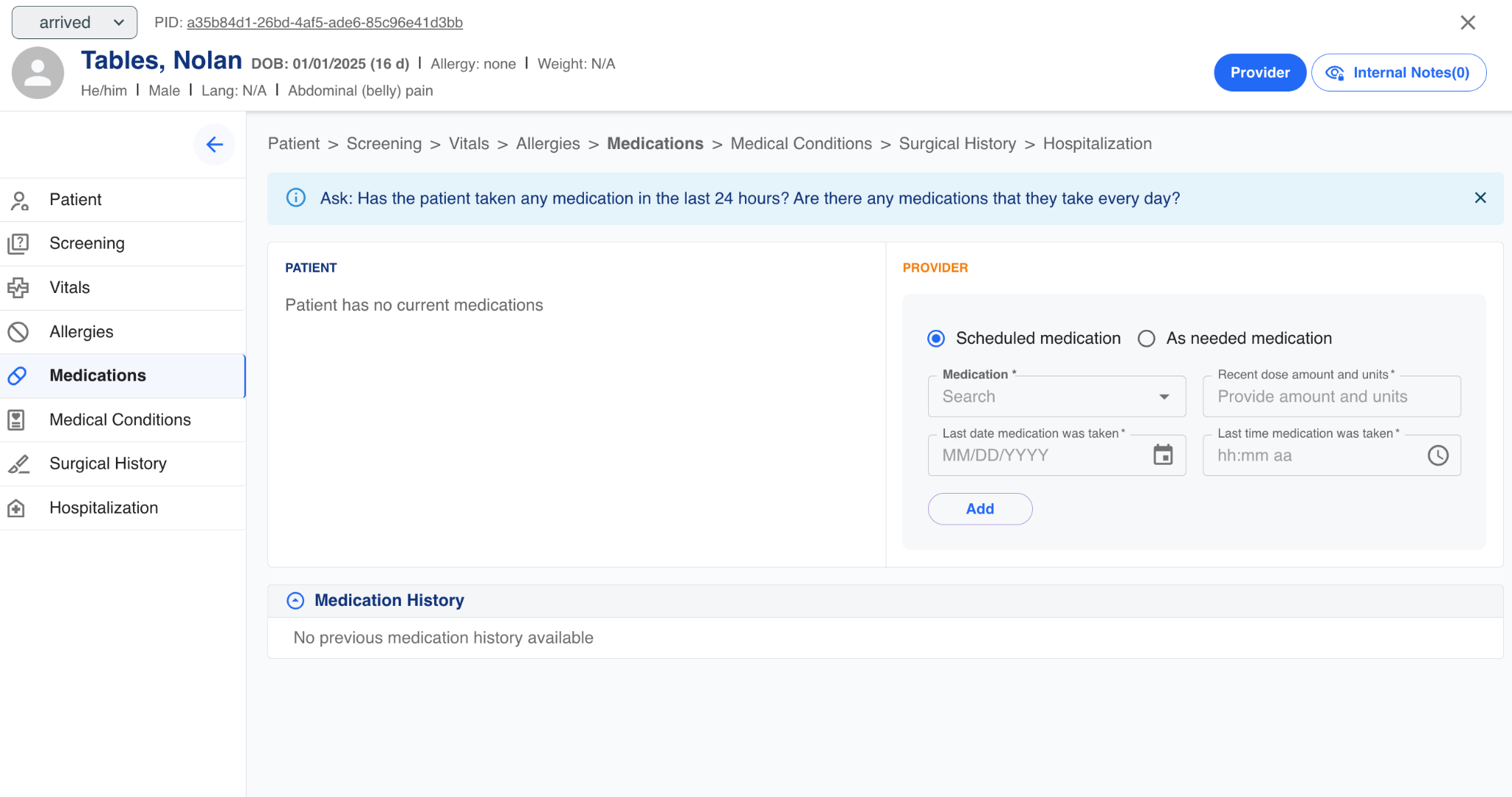Open the arrived status dropdown

coord(75,23)
